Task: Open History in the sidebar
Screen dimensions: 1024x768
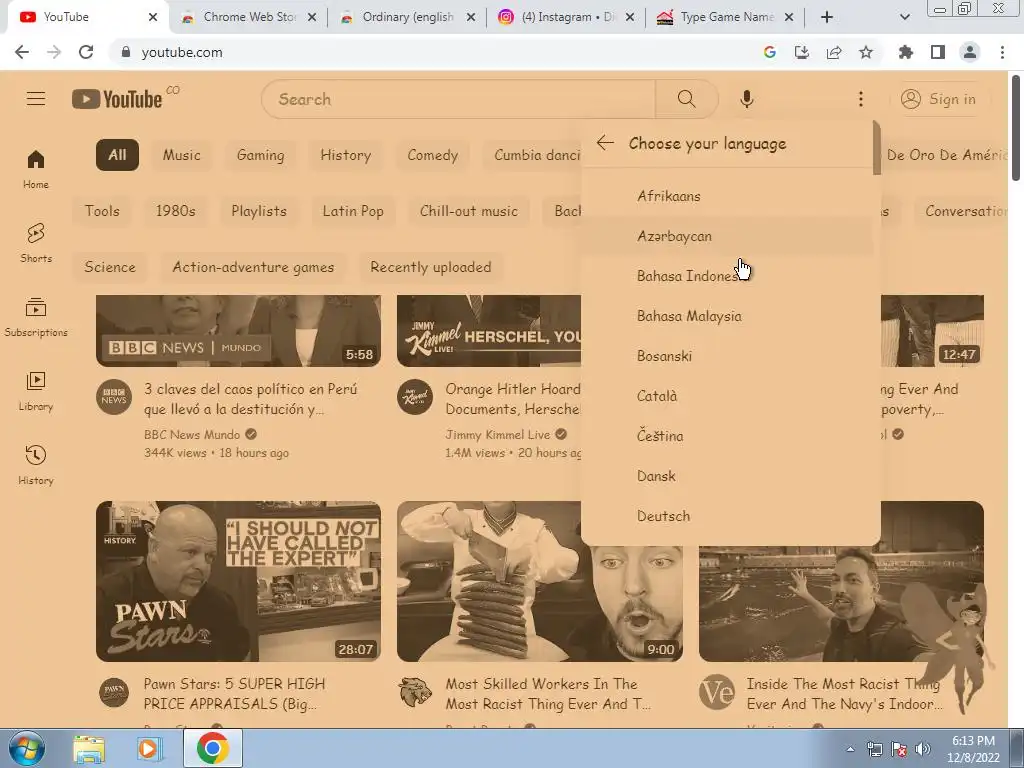Action: [36, 465]
